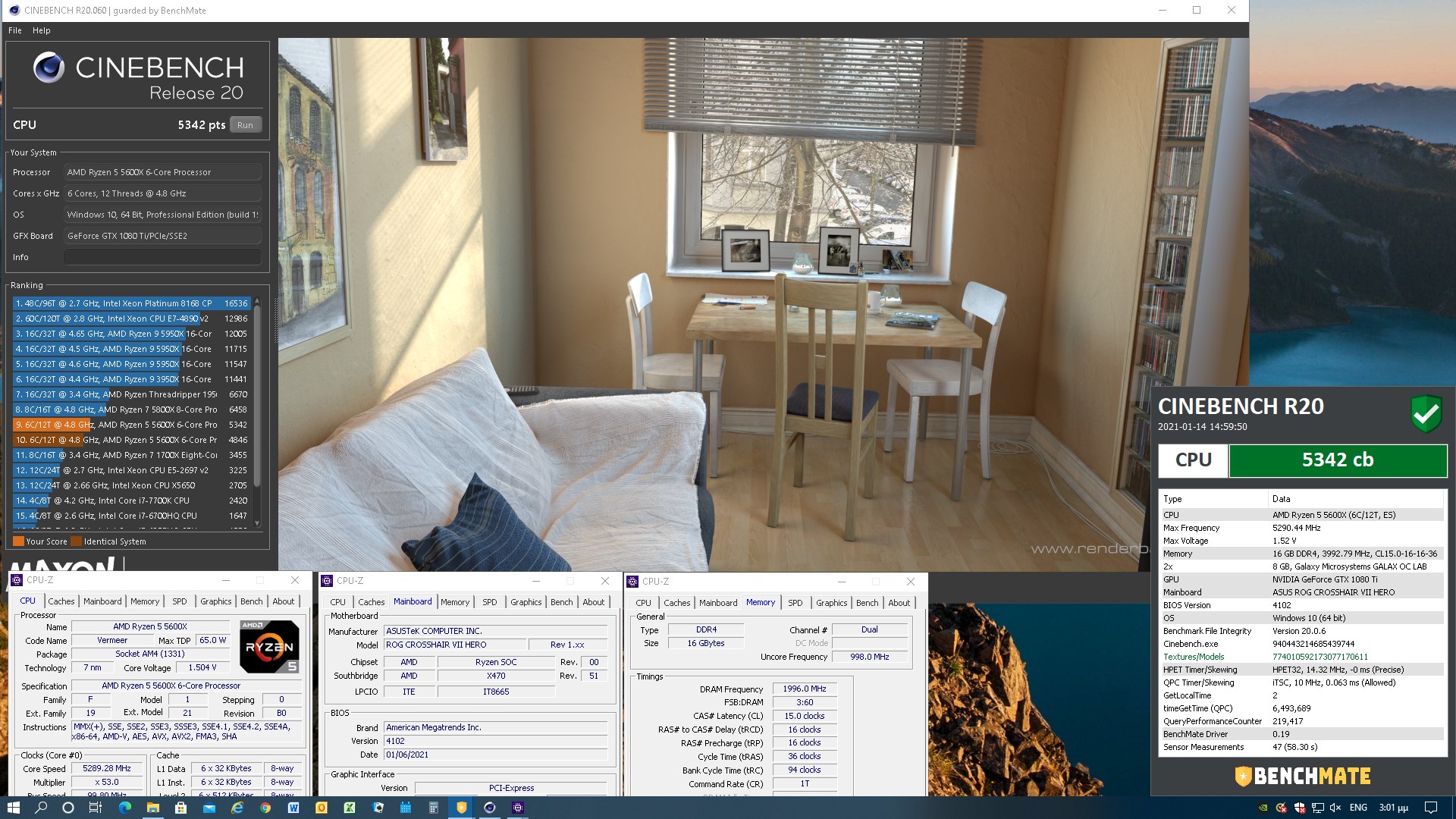
Task: Select Memory tab in middle CPU-Z window
Action: (x=455, y=602)
